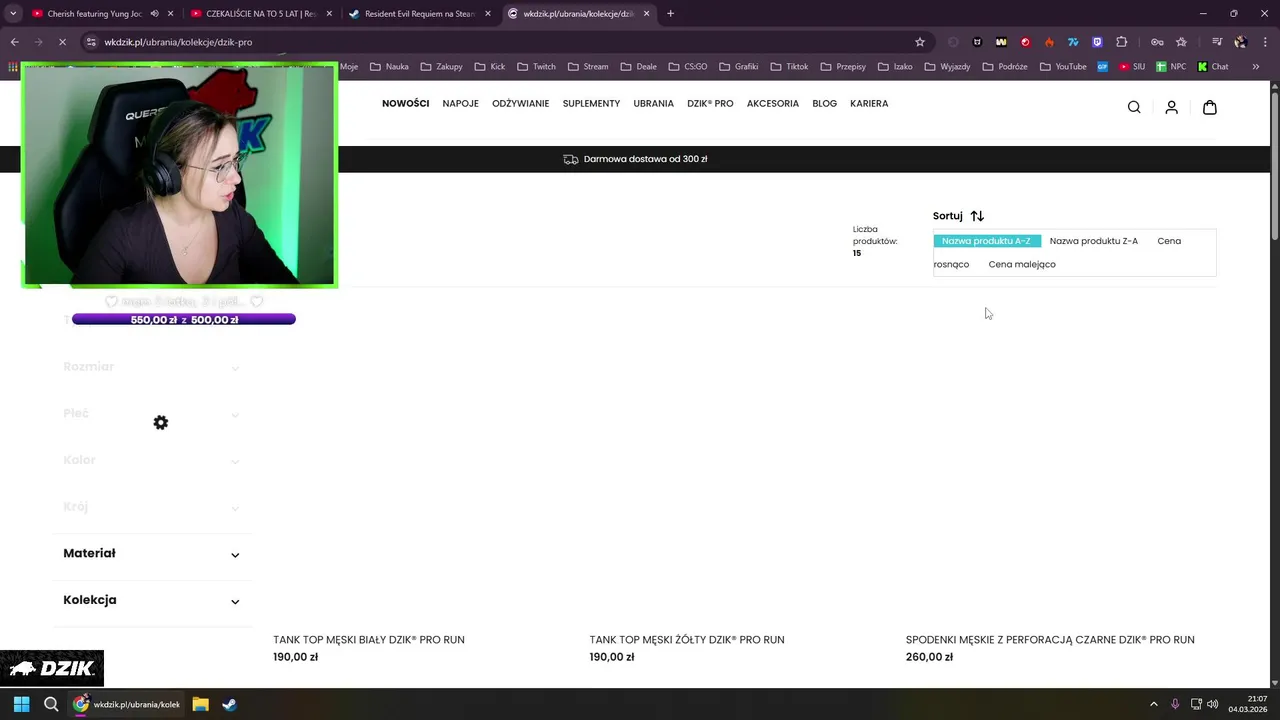Expand the Kolor filter
This screenshot has width=1280, height=720.
[x=152, y=460]
